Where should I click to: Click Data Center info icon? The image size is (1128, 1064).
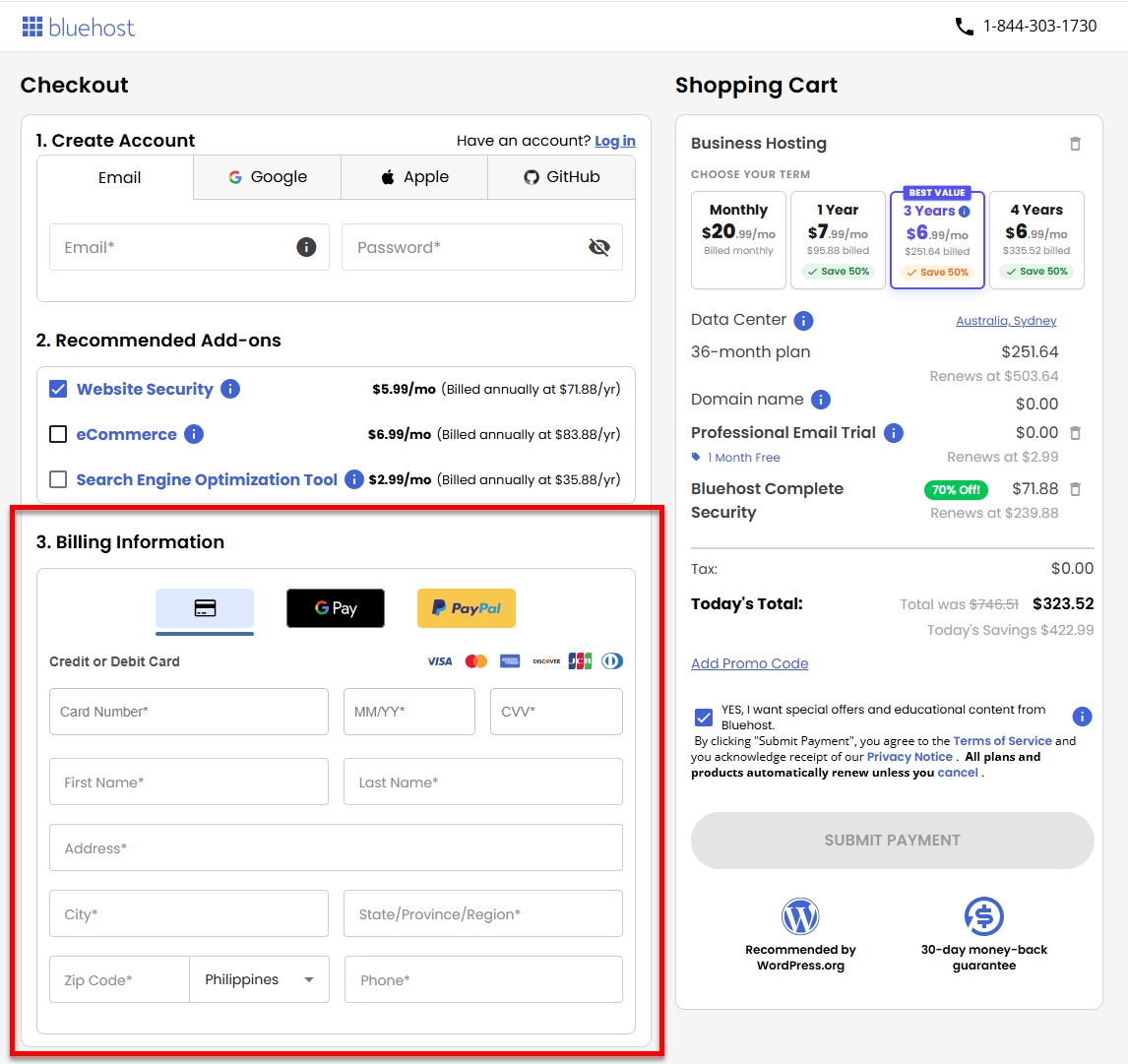803,320
